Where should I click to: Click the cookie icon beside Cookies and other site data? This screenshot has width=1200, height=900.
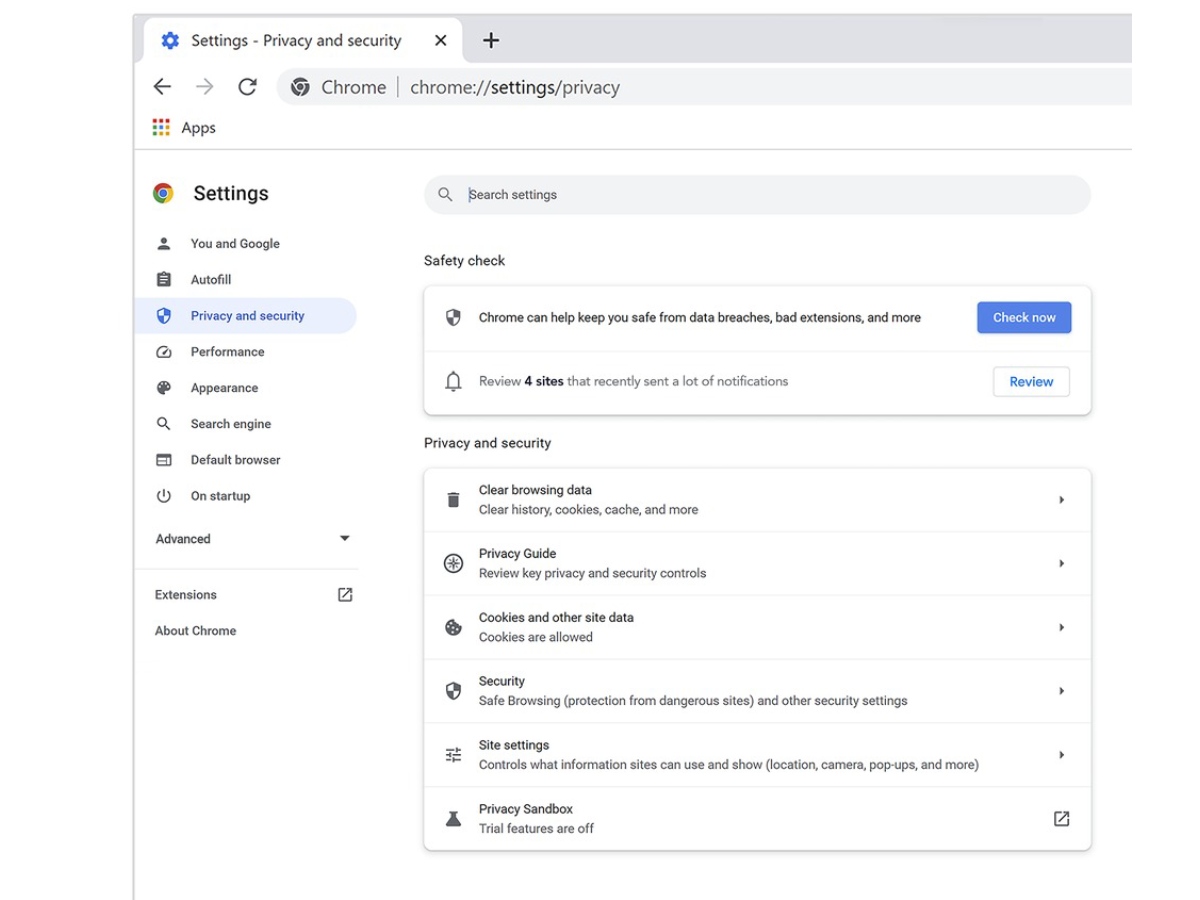(453, 627)
